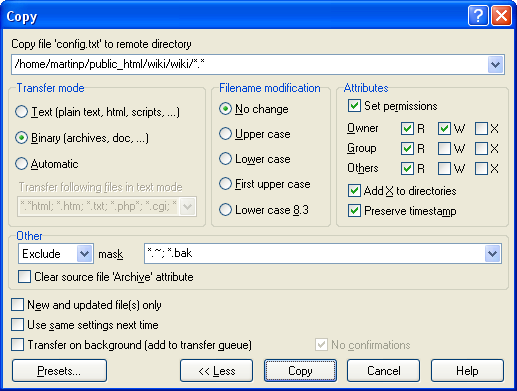The height and width of the screenshot is (391, 517).
Task: Toggle Preserve timestamp checkbox
Action: coord(354,211)
